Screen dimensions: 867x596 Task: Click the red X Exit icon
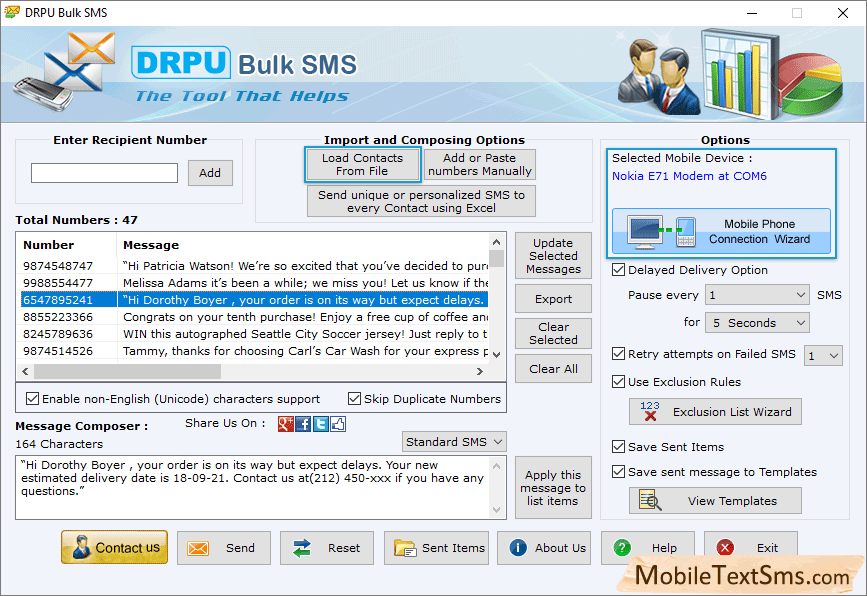tap(725, 547)
